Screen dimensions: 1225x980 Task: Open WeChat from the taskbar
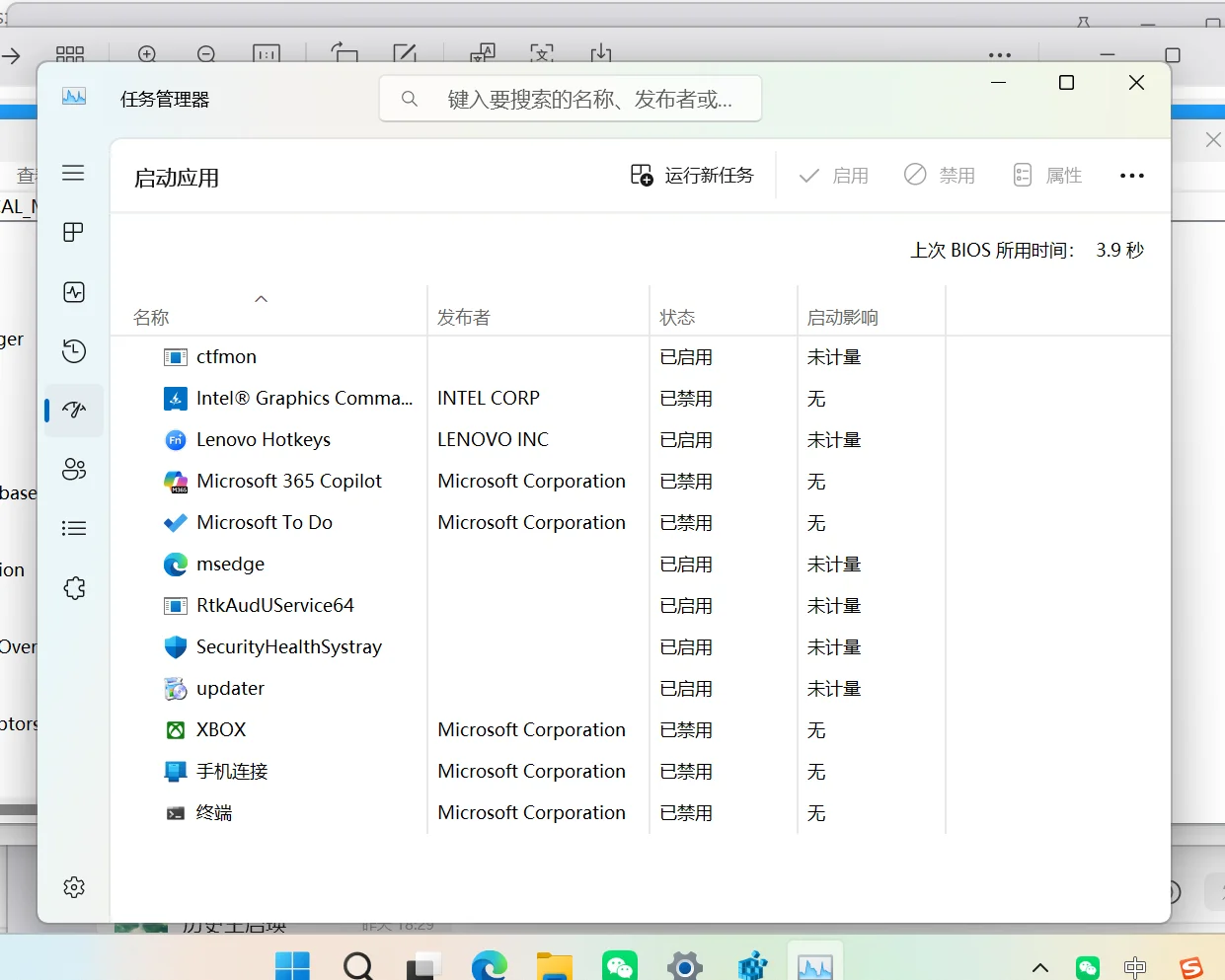[620, 966]
